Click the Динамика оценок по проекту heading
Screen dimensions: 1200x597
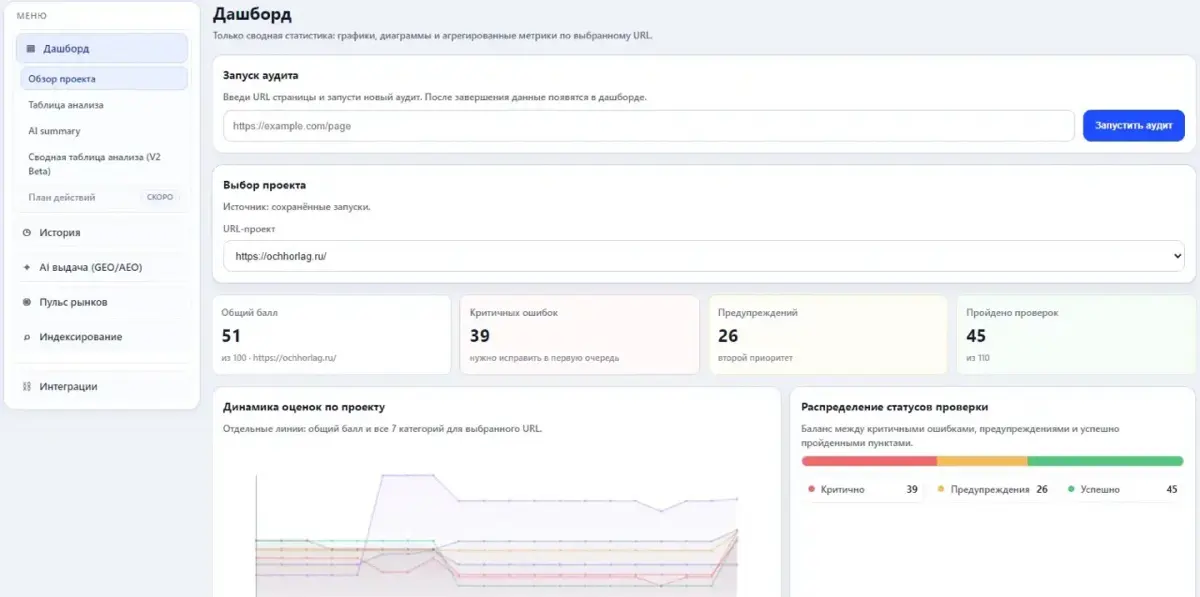pos(304,407)
